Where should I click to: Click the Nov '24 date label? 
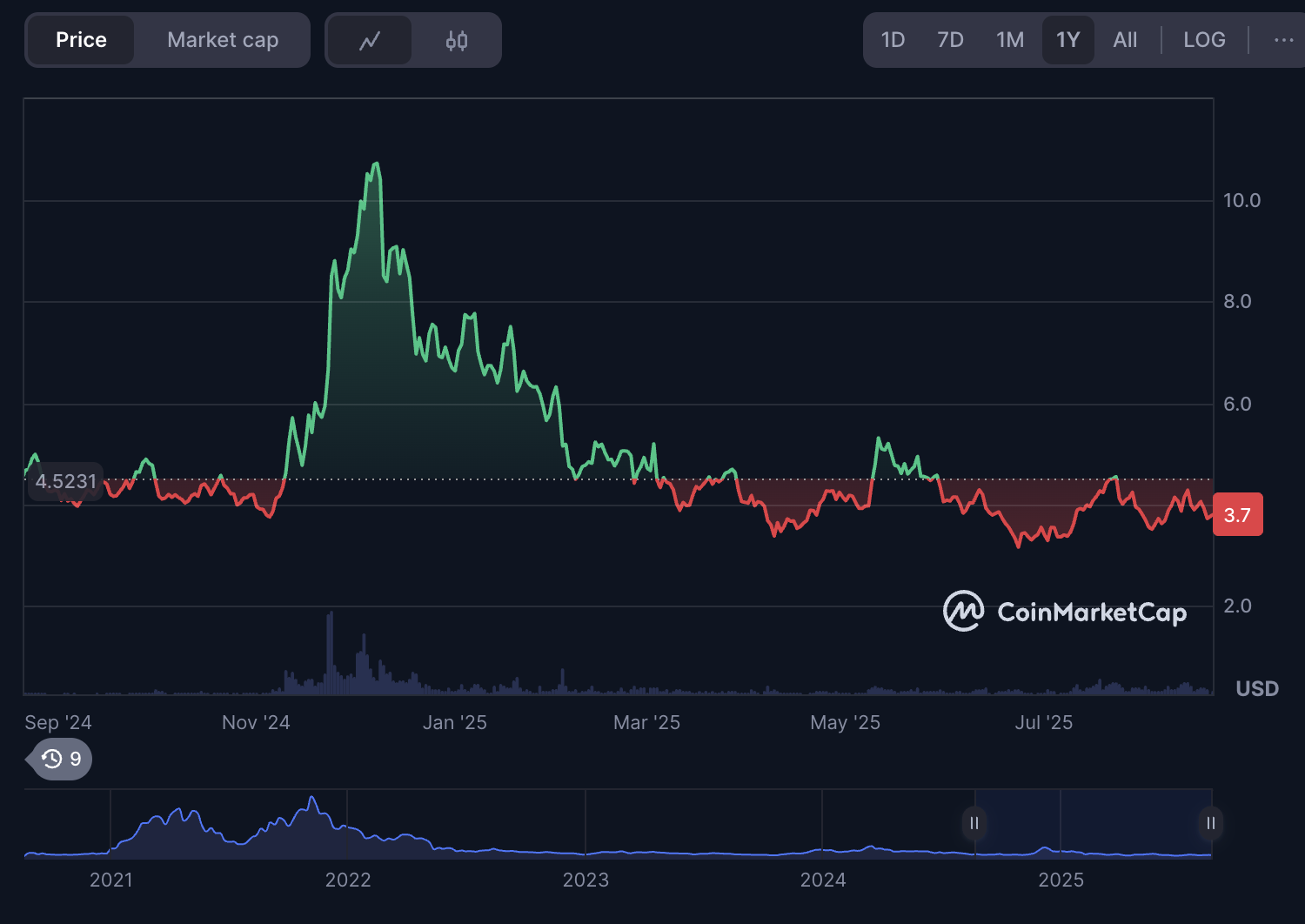tap(256, 723)
